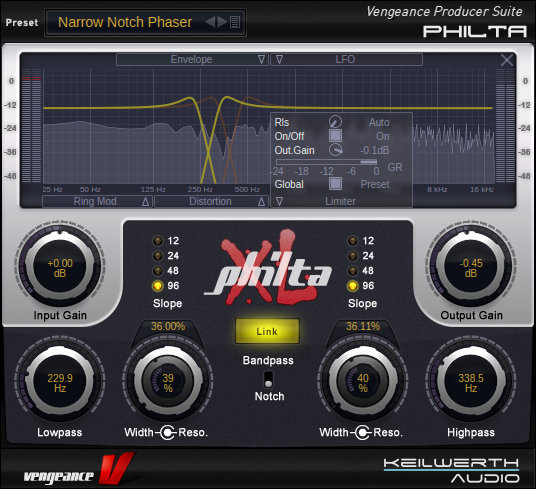Viewport: 536px width, 489px height.
Task: Click the limiter On status text
Action: [x=383, y=136]
